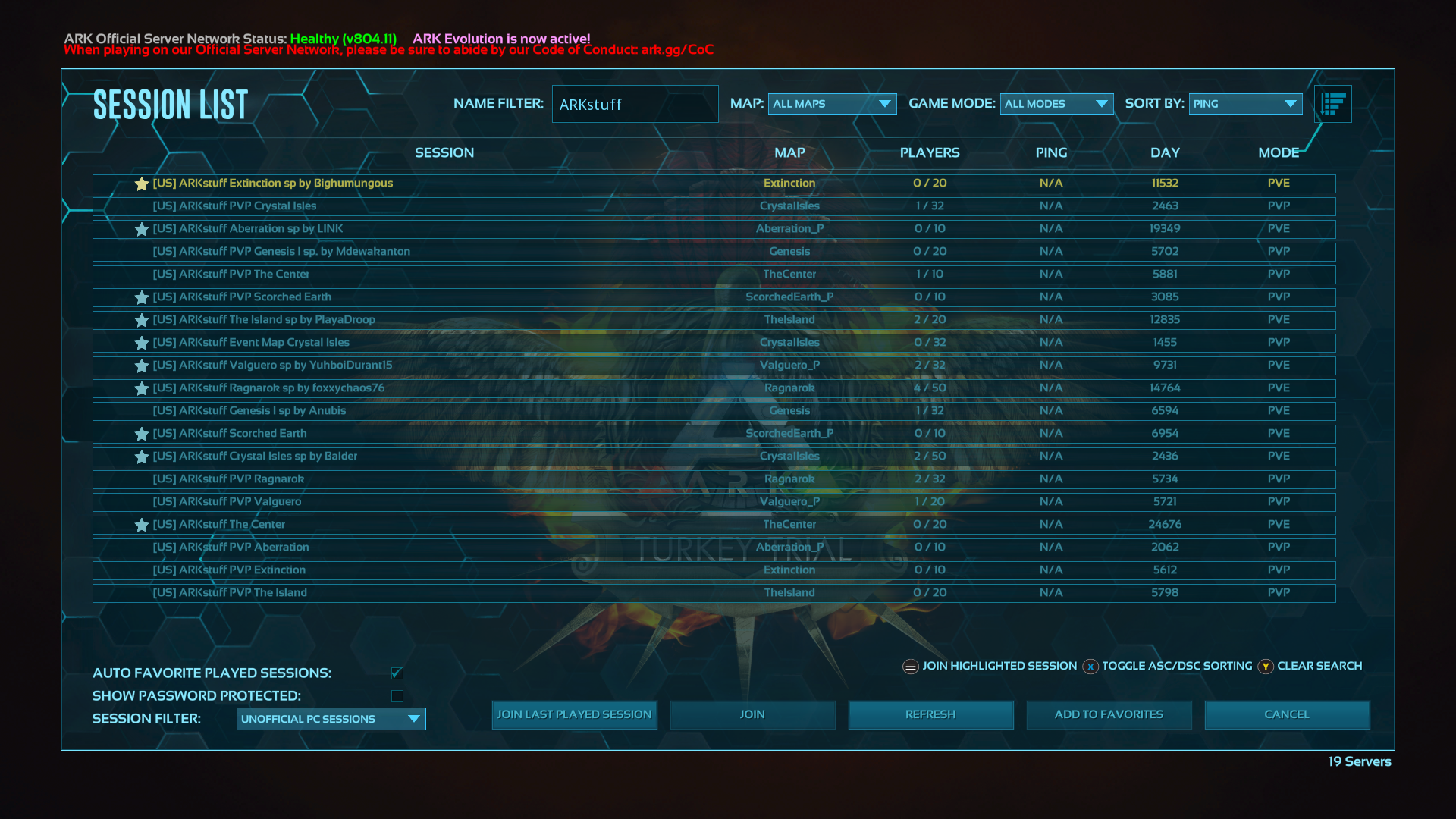Screen dimensions: 1456x819
Task: Click the star icon on The Island sp by PlayaDroop
Action: pos(141,319)
